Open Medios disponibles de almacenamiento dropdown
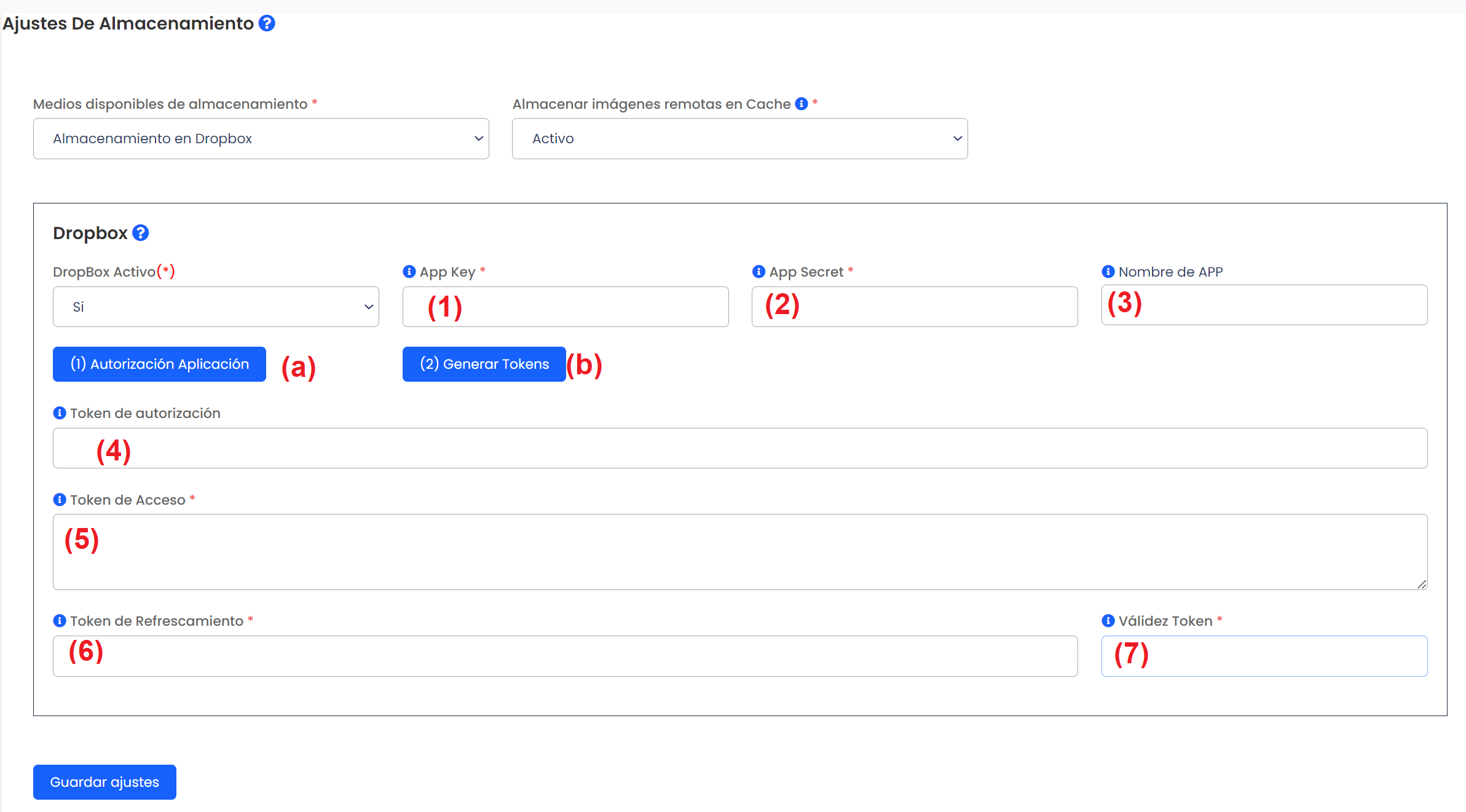 point(261,139)
